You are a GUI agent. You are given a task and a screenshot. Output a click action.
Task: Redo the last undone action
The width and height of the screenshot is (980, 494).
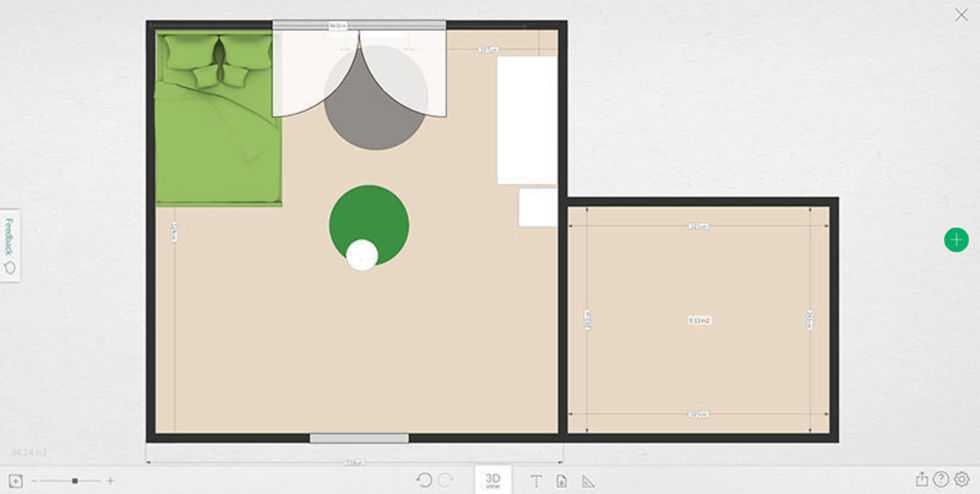click(x=446, y=480)
